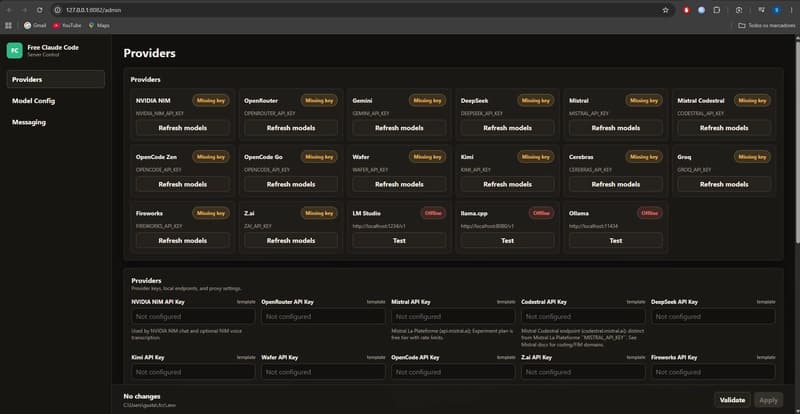This screenshot has width=800, height=414.
Task: Refresh models for NVIDIA NIM
Action: (x=183, y=128)
